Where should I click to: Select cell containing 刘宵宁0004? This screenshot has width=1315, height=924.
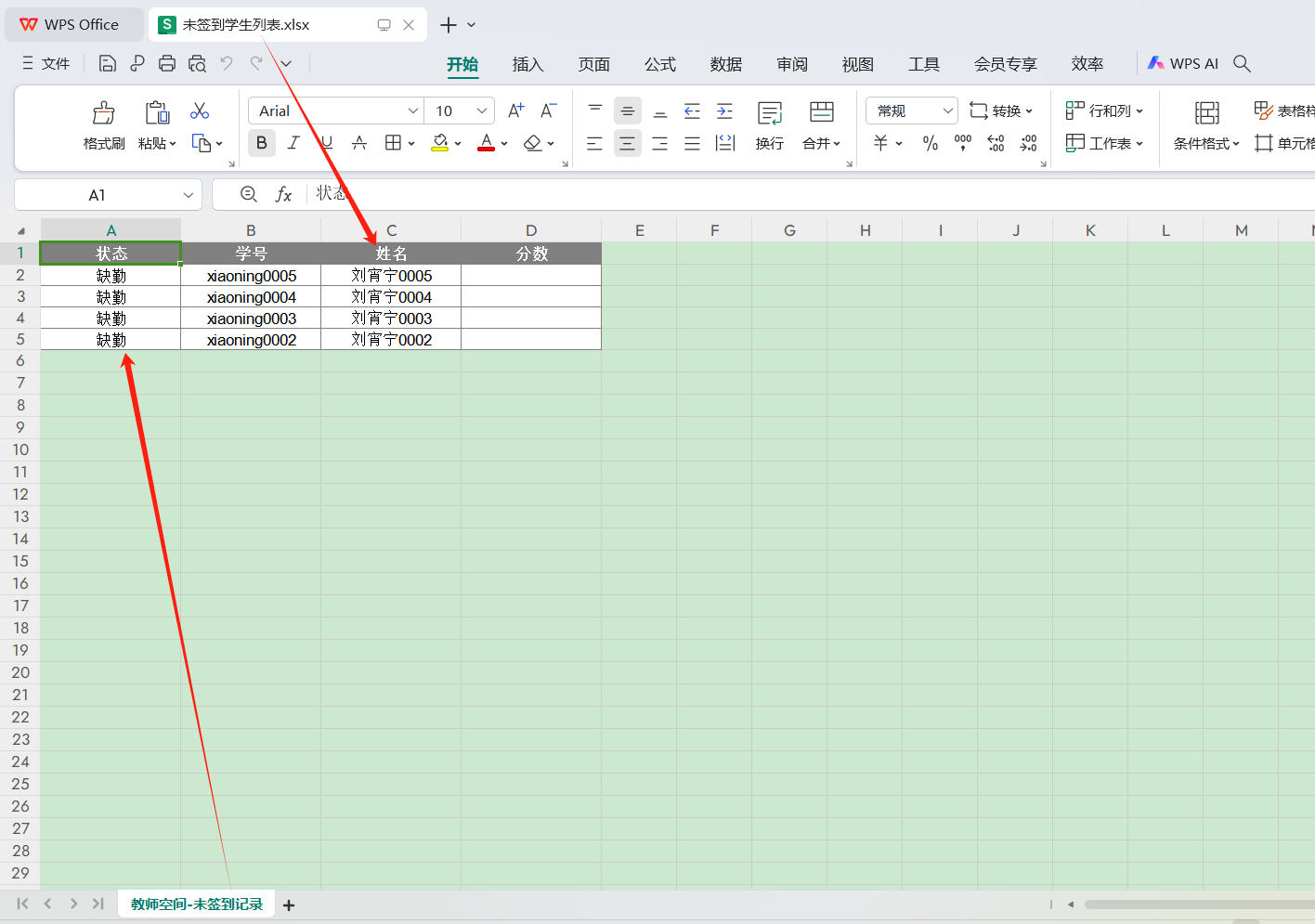click(391, 297)
